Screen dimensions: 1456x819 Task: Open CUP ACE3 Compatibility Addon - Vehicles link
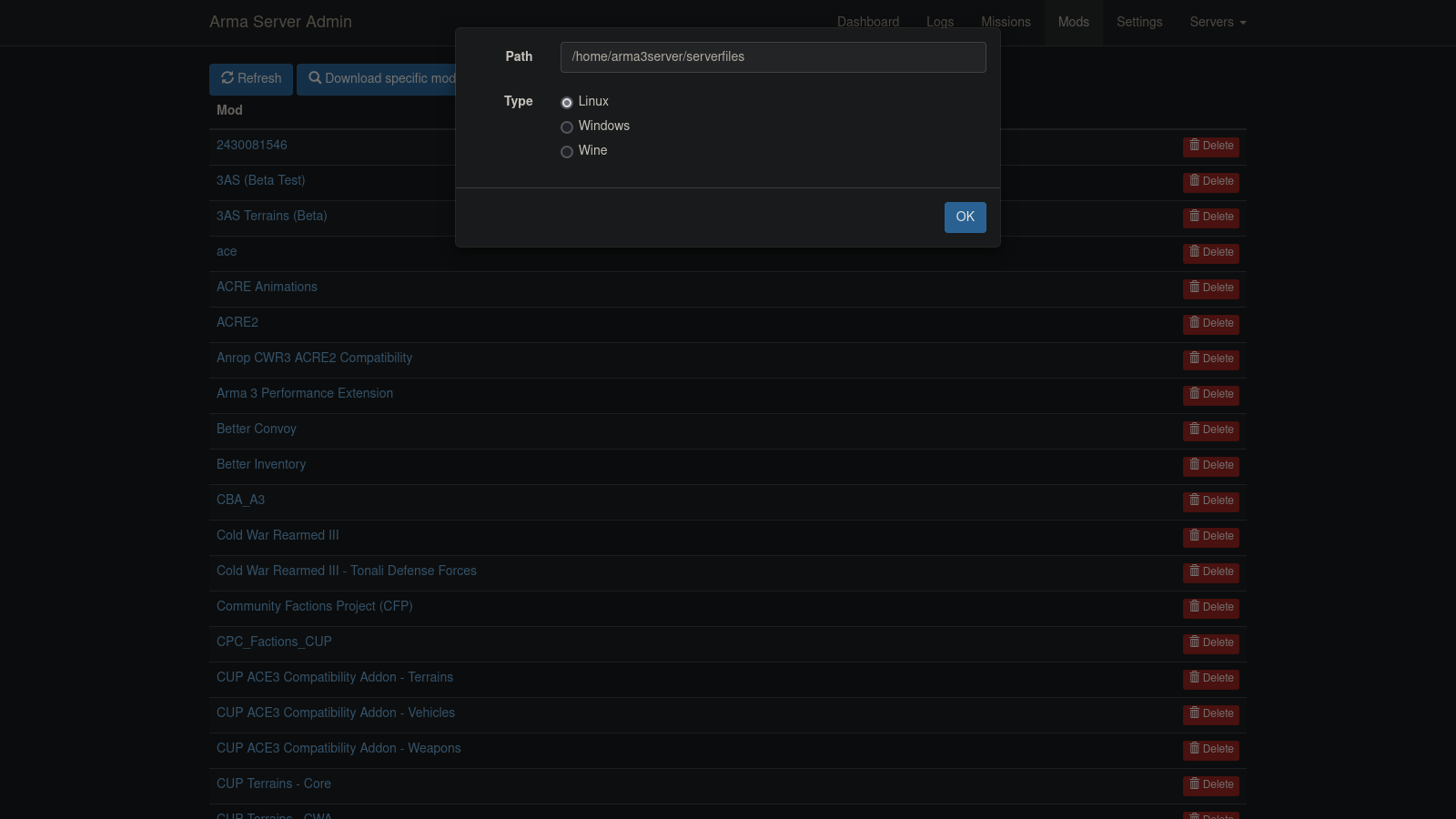(336, 713)
